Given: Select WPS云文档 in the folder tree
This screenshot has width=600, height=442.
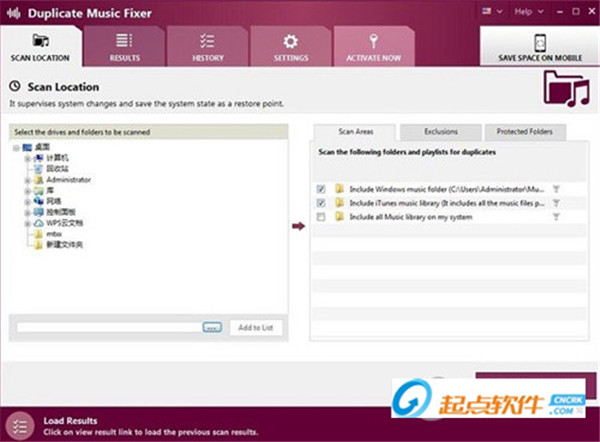Looking at the screenshot, I should pyautogui.click(x=65, y=223).
